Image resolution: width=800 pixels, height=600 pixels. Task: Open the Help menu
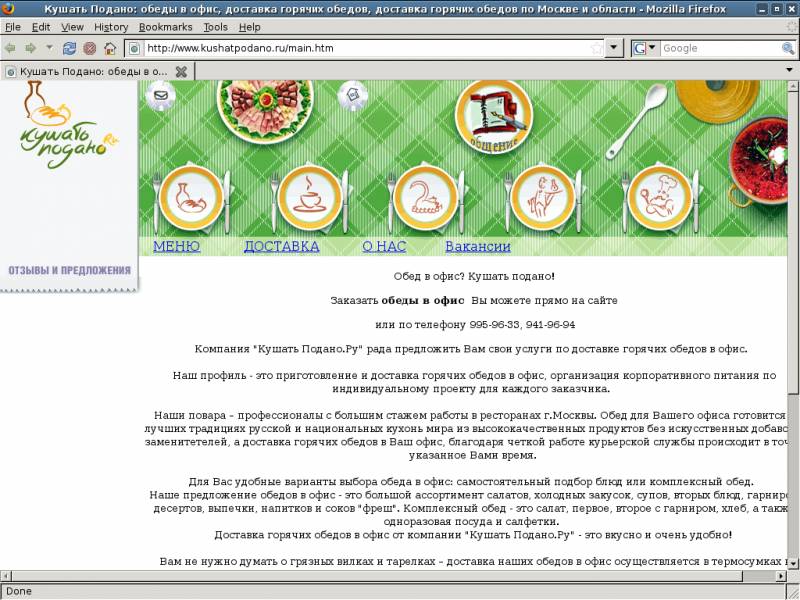pos(249,27)
